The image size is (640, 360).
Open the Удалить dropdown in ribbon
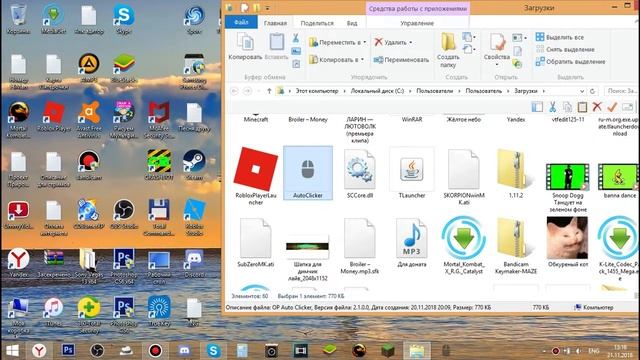tap(393, 42)
